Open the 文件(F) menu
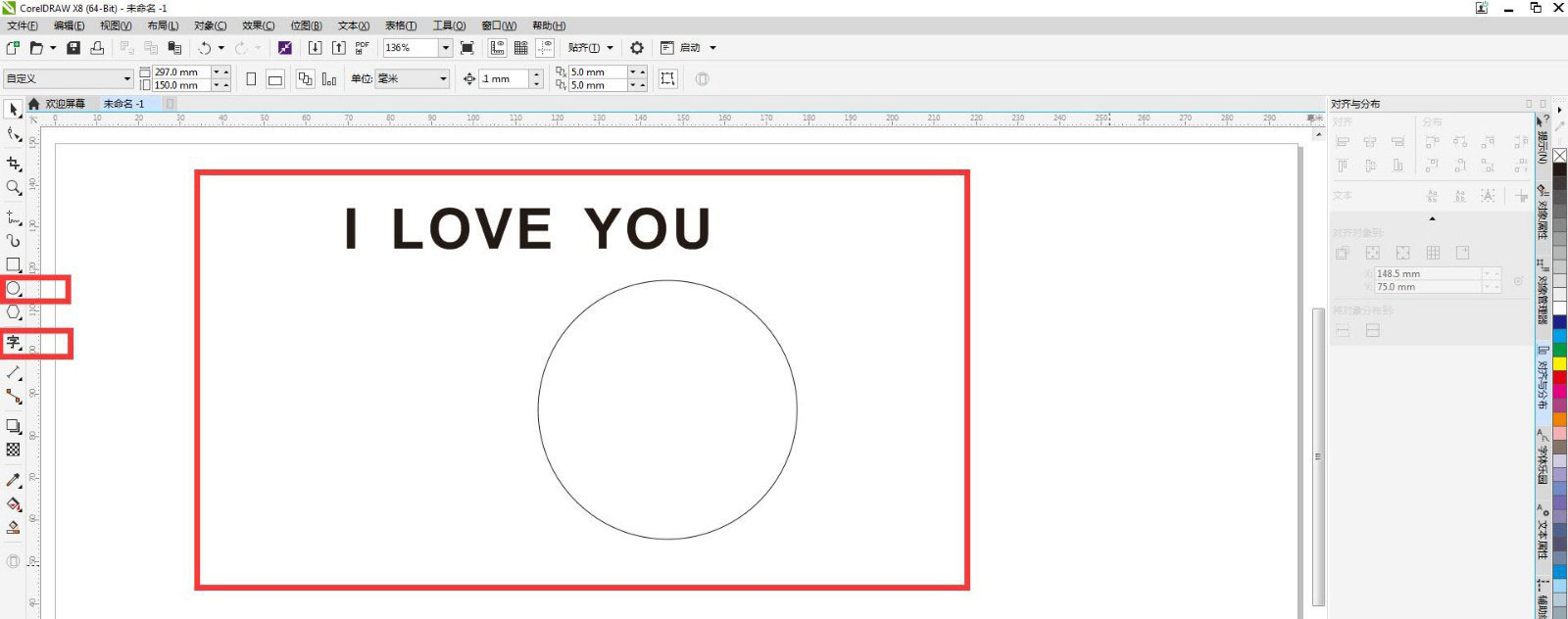 pyautogui.click(x=23, y=25)
